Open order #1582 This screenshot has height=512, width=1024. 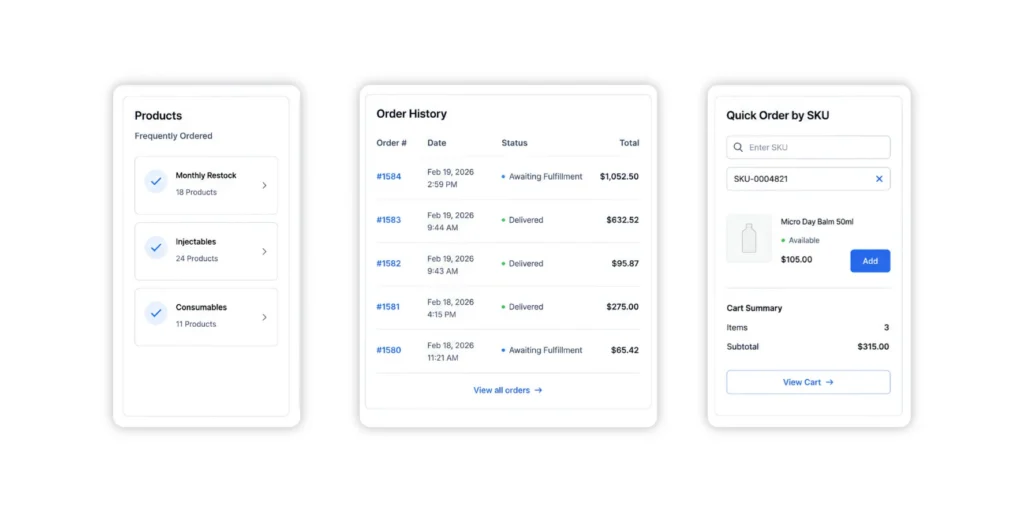(389, 263)
